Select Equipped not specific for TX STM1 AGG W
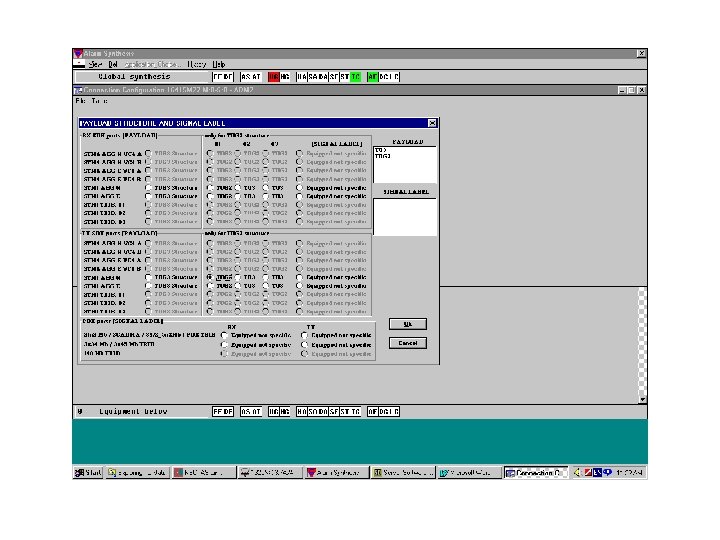The width and height of the screenshot is (720, 540). (x=300, y=277)
